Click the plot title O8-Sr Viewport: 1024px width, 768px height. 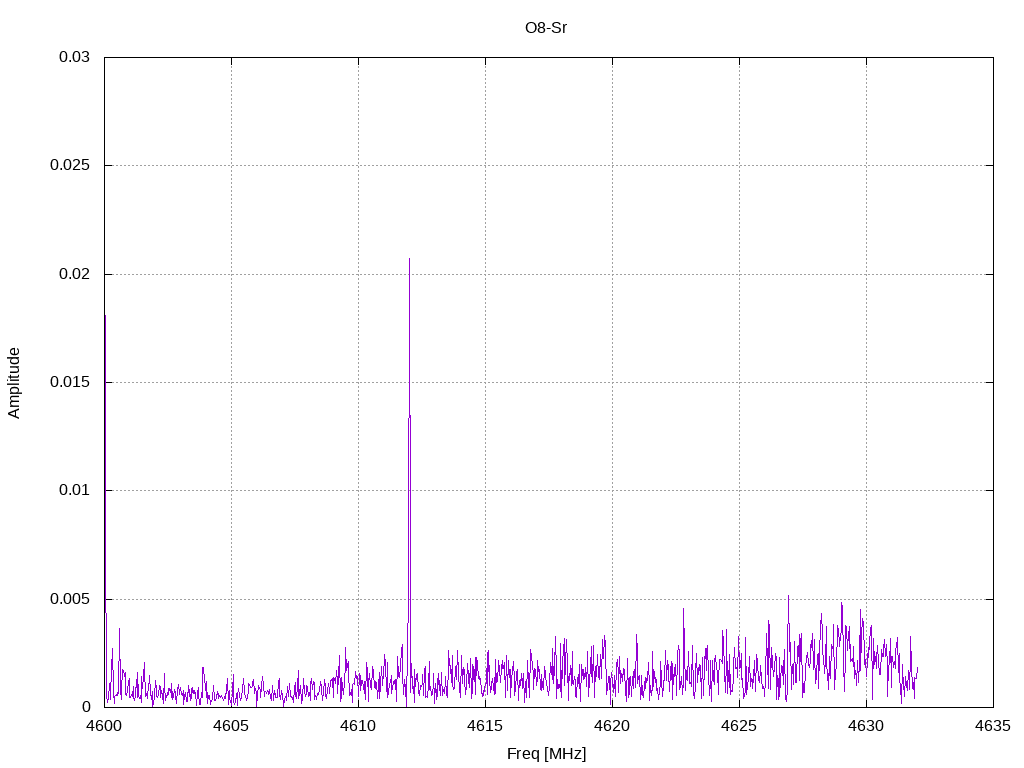546,28
